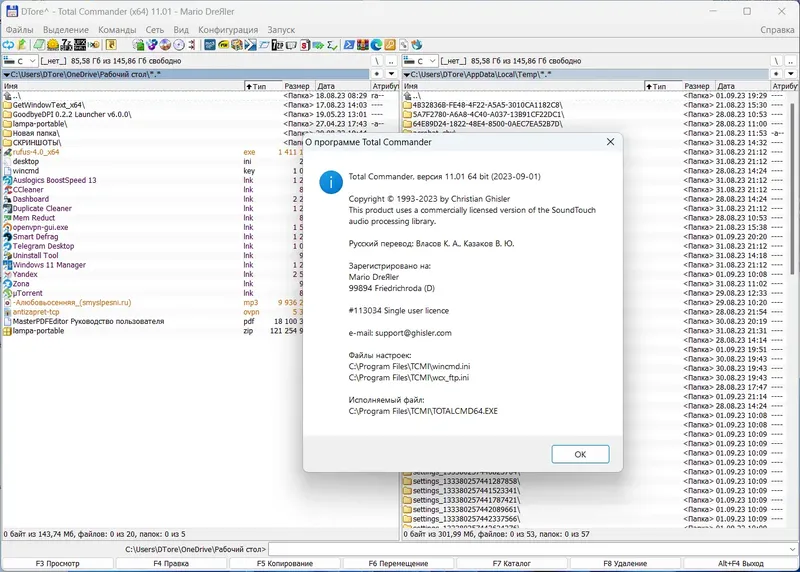This screenshot has width=800, height=572.
Task: Click the WinRAR books icon in toolbar
Action: [x=363, y=45]
